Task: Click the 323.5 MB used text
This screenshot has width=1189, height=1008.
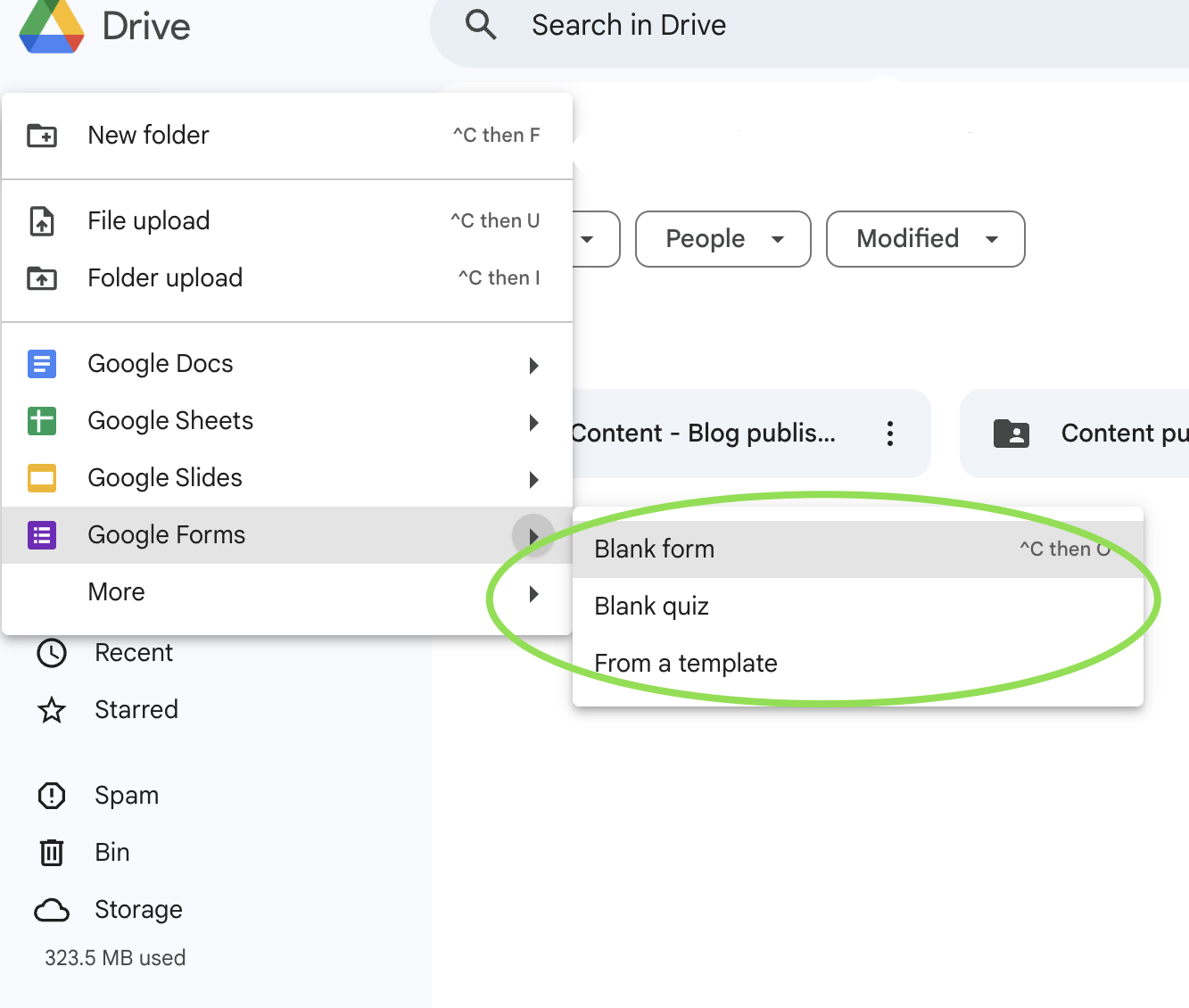Action: (x=115, y=958)
